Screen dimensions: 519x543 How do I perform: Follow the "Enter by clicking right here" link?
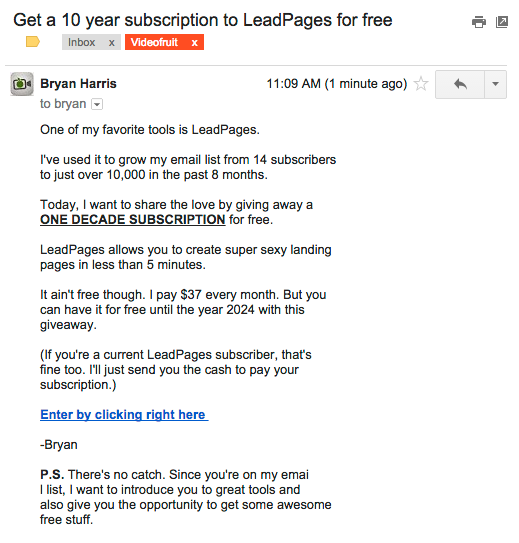coord(124,415)
